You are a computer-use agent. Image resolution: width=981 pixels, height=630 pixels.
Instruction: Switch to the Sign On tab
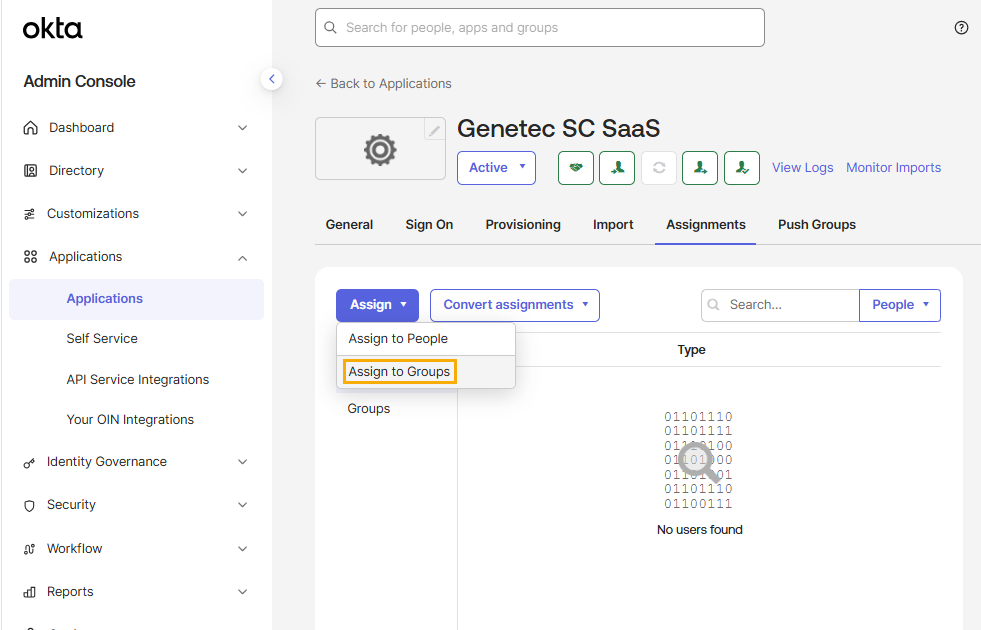(x=429, y=225)
